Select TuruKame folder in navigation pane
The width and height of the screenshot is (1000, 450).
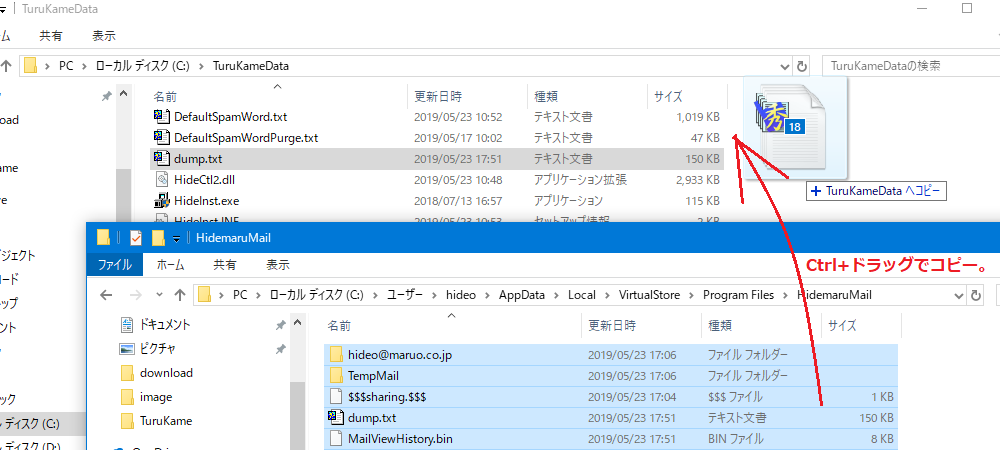pos(165,421)
